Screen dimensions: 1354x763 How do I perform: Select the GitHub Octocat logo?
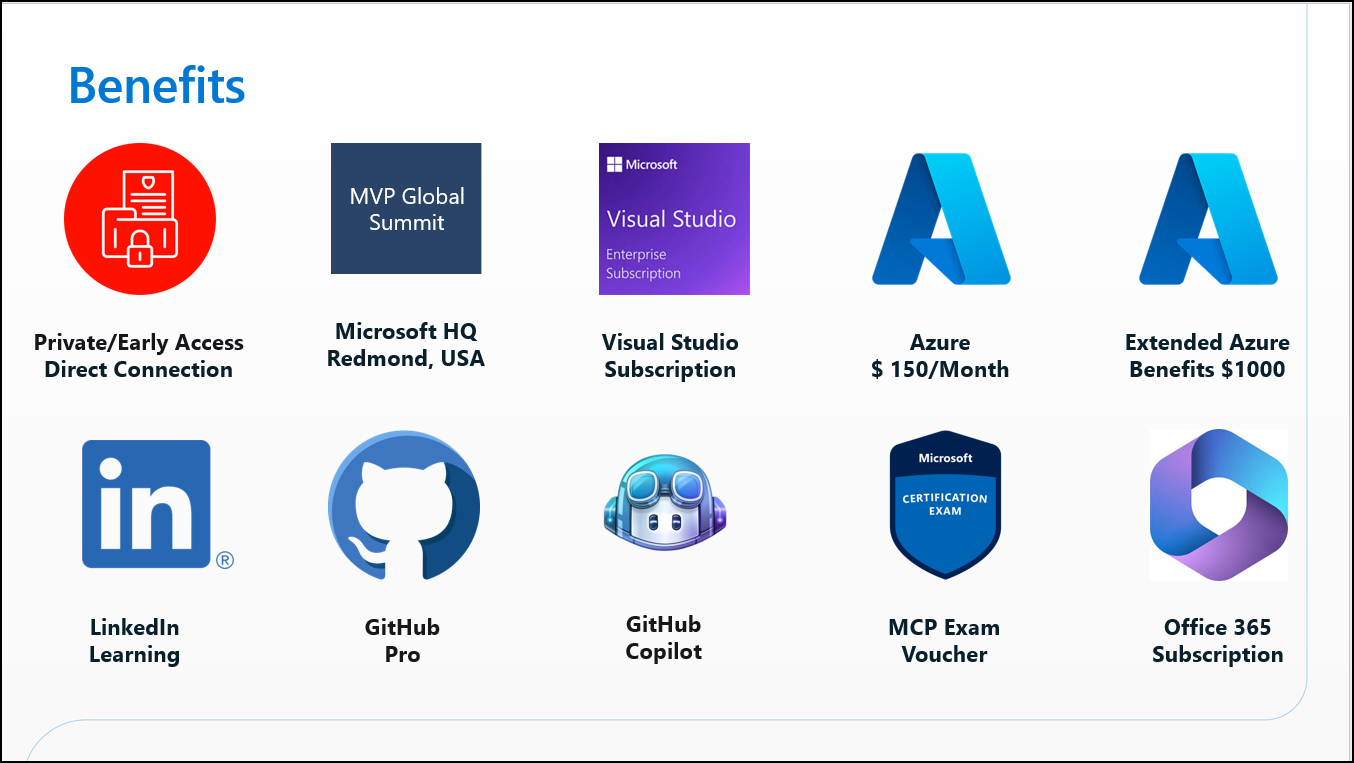pyautogui.click(x=404, y=505)
